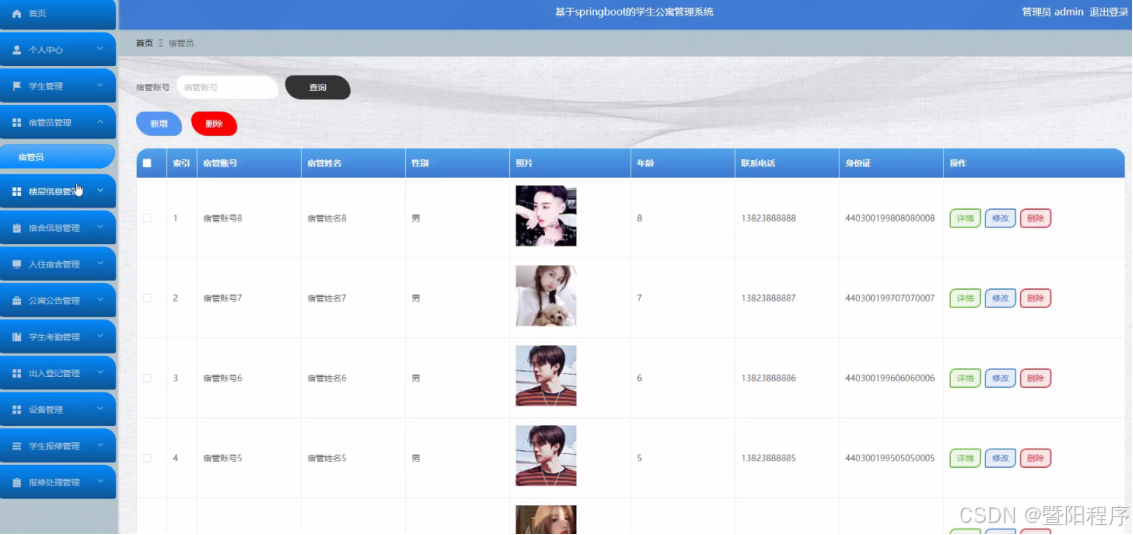The width and height of the screenshot is (1133, 535).
Task: Check the select-all checkbox in table header
Action: [x=147, y=163]
